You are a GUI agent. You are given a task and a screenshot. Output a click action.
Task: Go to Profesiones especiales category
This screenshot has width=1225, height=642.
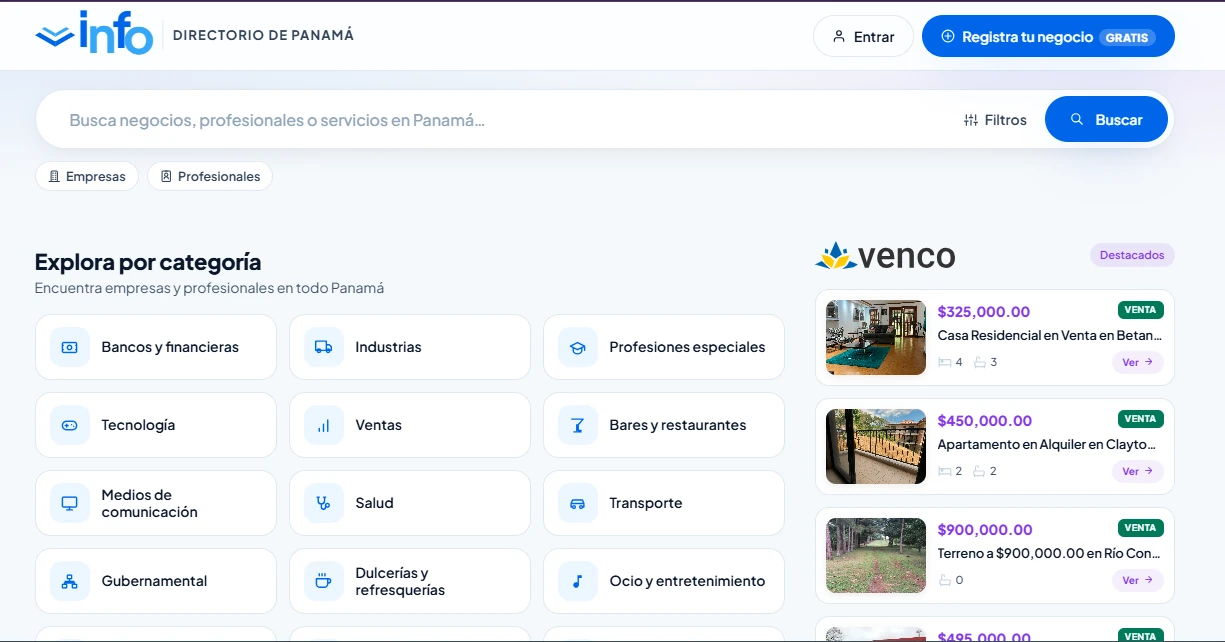[x=664, y=347]
